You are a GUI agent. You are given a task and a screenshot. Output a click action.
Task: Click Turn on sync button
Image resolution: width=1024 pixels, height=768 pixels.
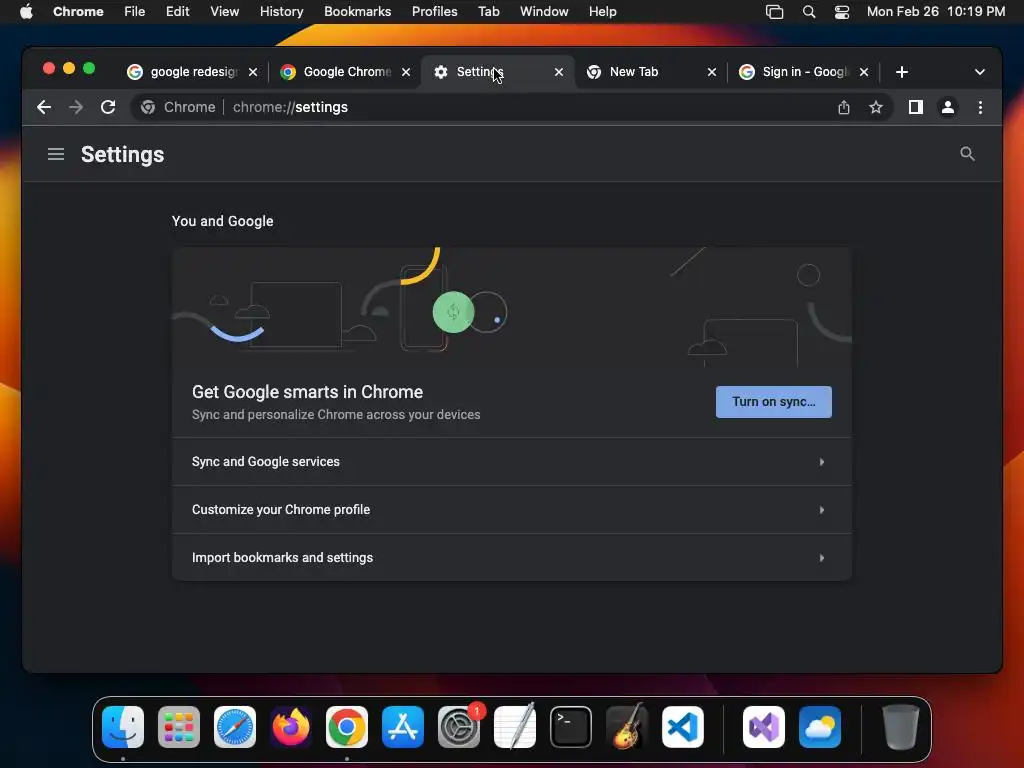click(773, 402)
